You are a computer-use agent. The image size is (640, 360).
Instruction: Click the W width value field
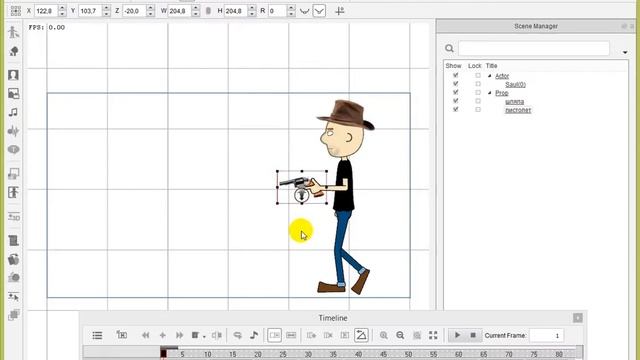point(180,11)
